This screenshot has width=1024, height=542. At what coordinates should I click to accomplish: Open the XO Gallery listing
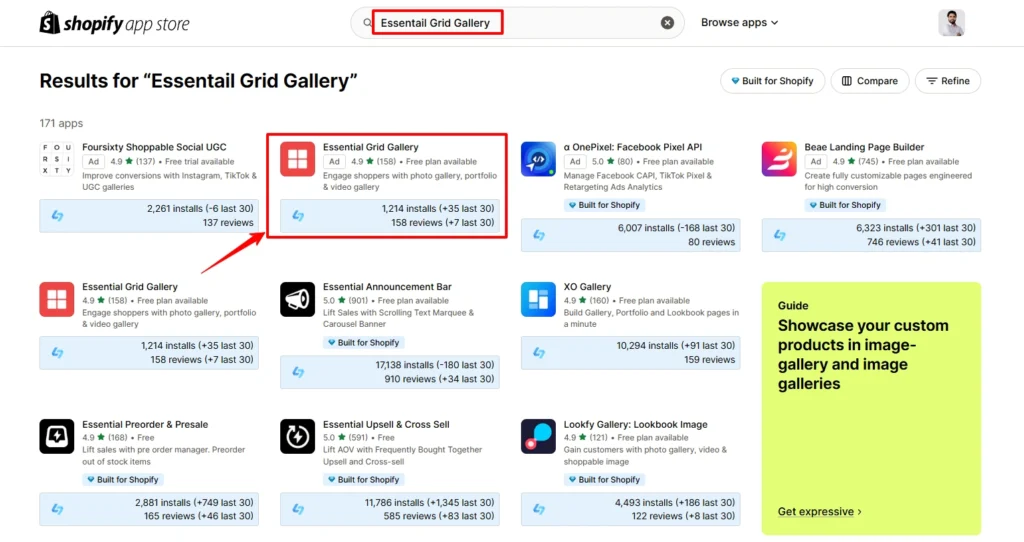(x=587, y=287)
